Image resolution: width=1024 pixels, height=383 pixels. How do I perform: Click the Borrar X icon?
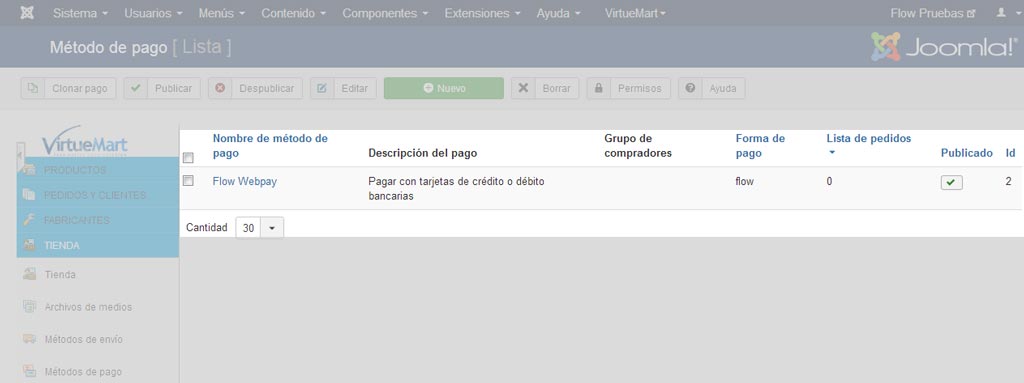[x=523, y=88]
